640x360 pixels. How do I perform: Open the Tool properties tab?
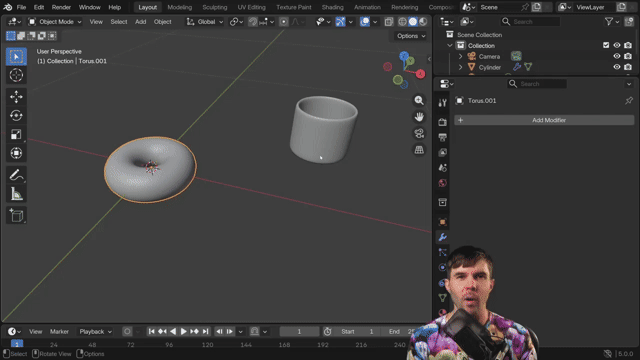click(442, 103)
